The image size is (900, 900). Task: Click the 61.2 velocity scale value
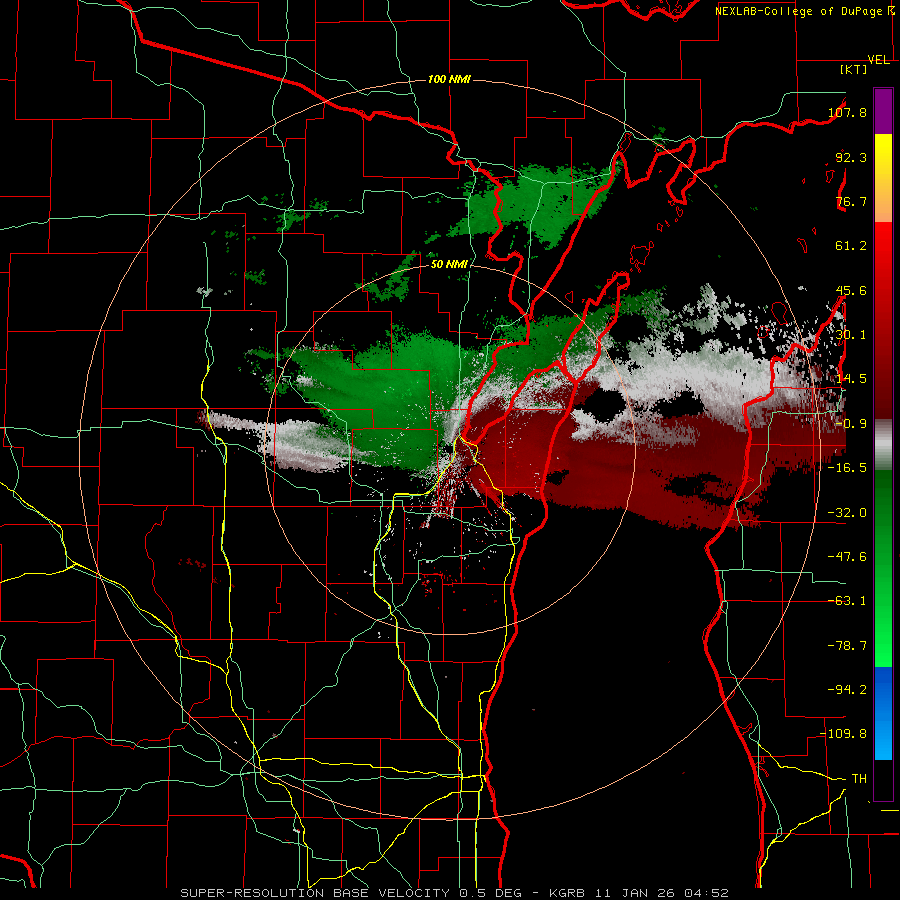[851, 246]
